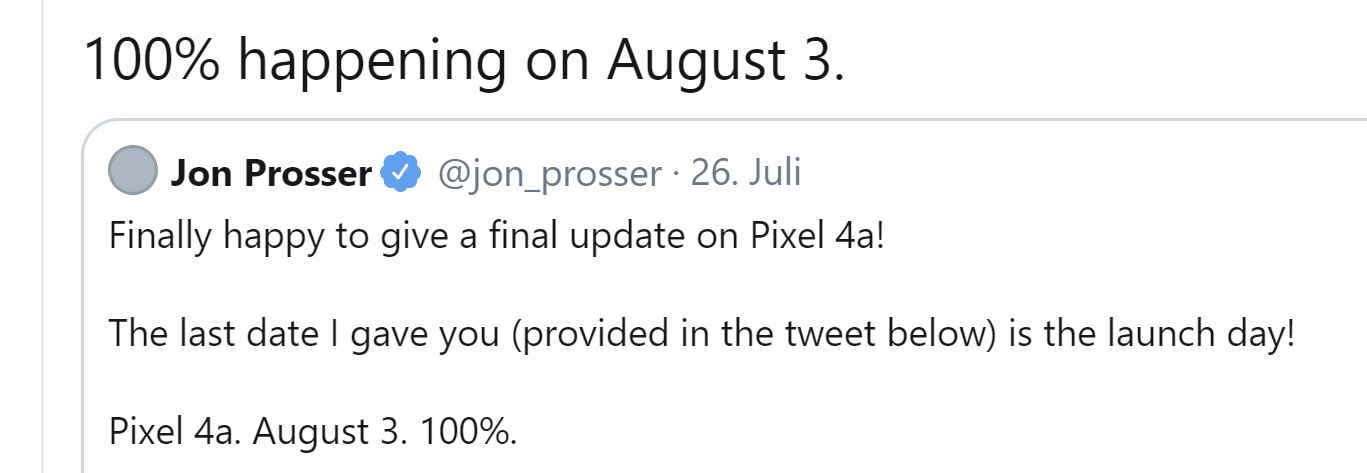Open the Jon Prosser display name link
This screenshot has height=473, width=1367.
point(271,174)
